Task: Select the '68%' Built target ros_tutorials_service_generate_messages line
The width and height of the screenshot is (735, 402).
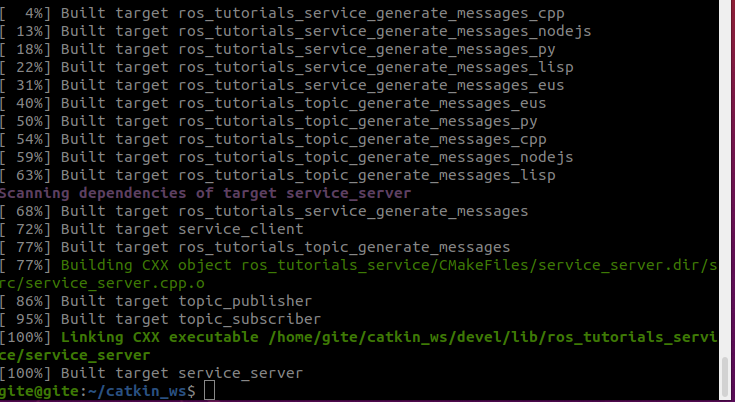Action: pos(264,211)
